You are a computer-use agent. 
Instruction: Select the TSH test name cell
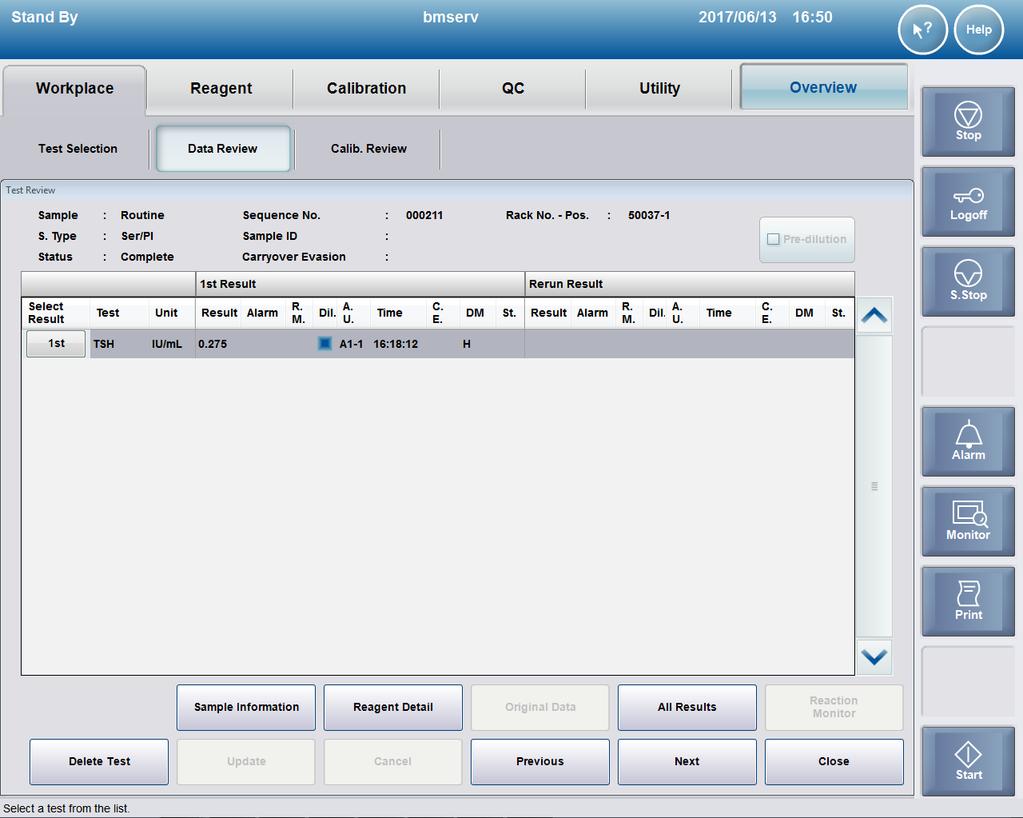104,344
